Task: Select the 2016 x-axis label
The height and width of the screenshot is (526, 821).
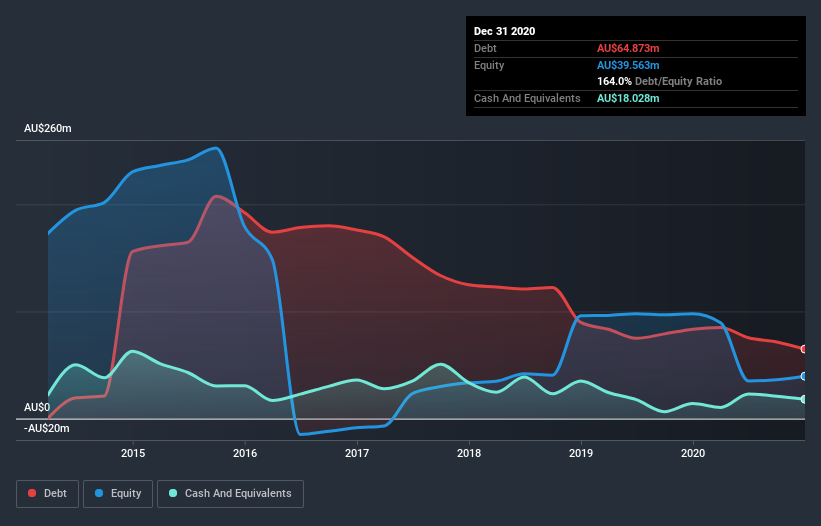Action: [245, 453]
